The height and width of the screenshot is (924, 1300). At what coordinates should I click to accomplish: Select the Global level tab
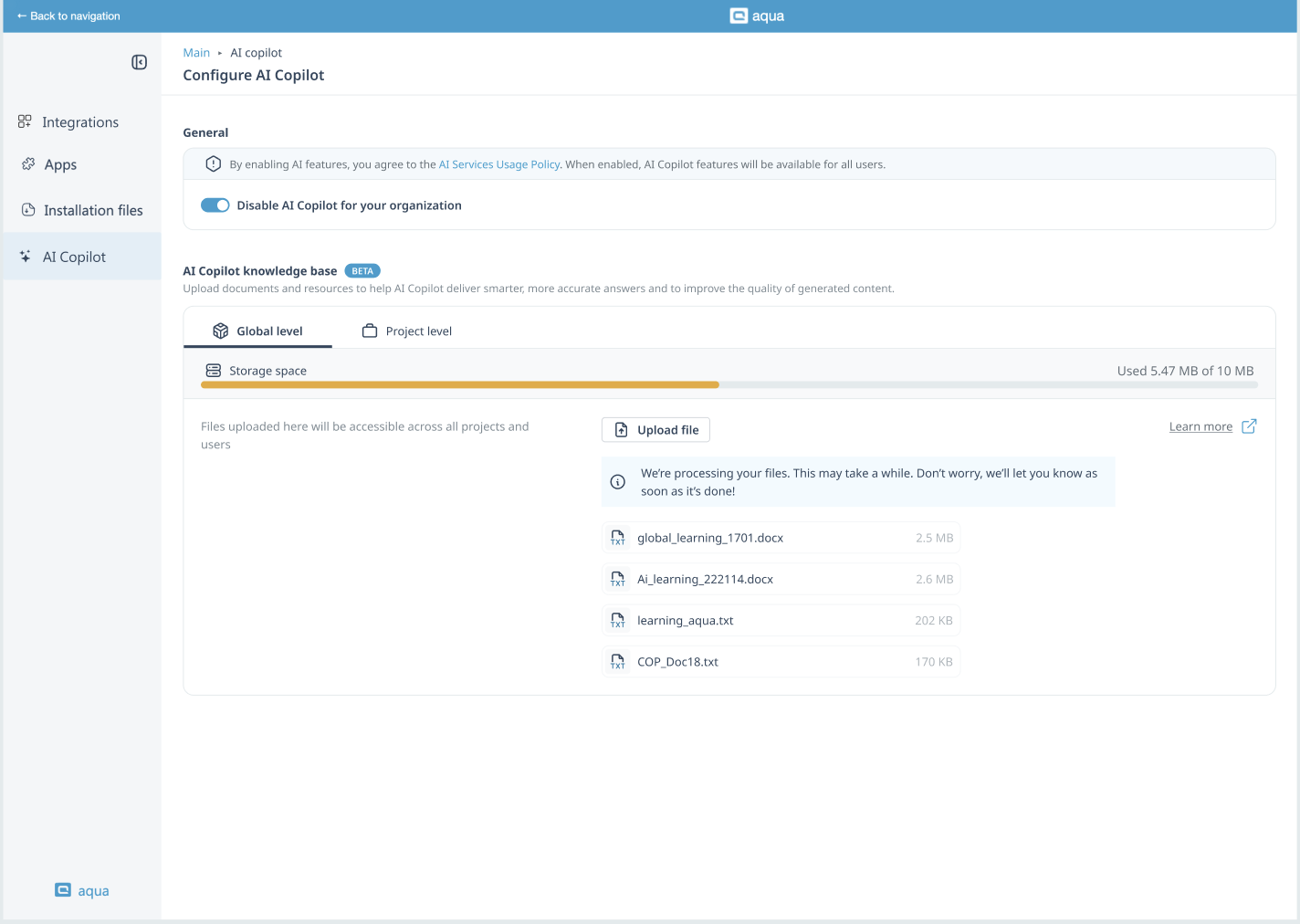pos(257,331)
